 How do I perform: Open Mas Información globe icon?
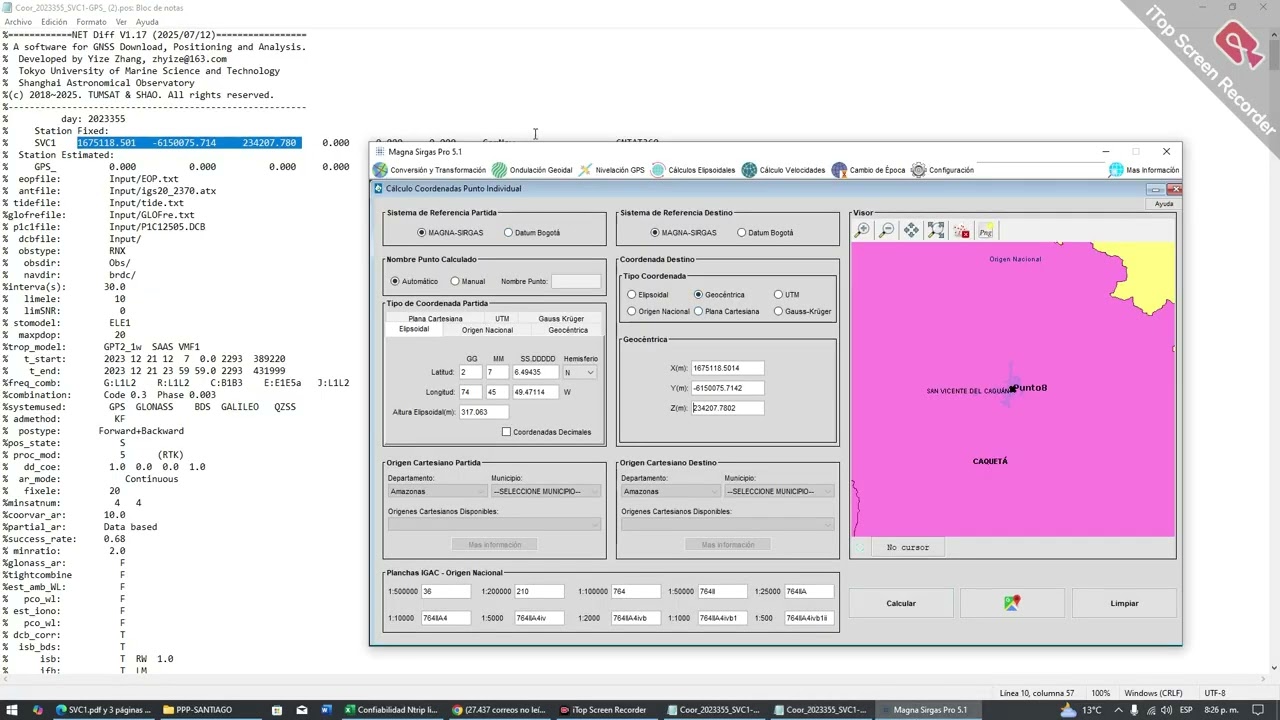1116,170
